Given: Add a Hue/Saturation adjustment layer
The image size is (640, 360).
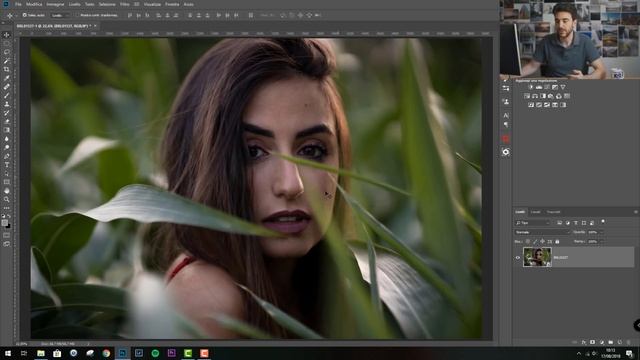Looking at the screenshot, I should point(527,96).
